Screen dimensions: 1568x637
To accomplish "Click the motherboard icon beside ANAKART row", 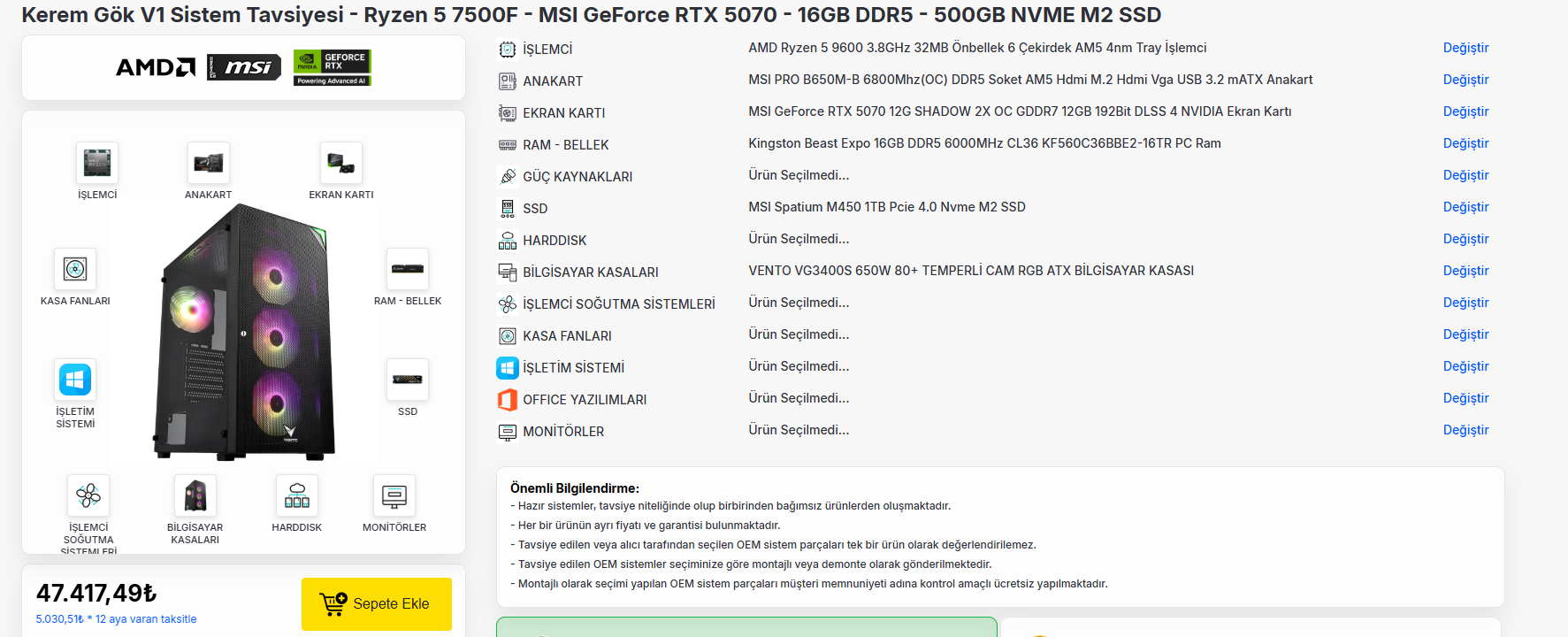I will click(x=508, y=81).
